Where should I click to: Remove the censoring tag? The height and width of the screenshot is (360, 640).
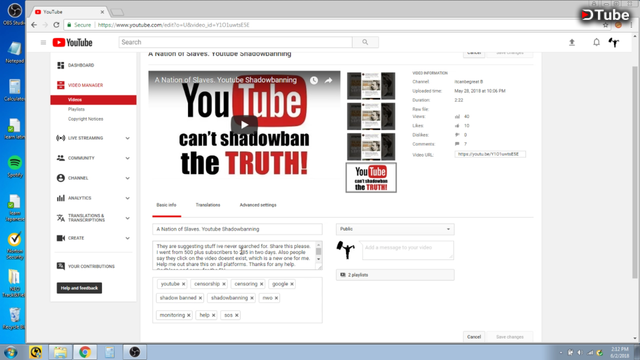pos(262,284)
